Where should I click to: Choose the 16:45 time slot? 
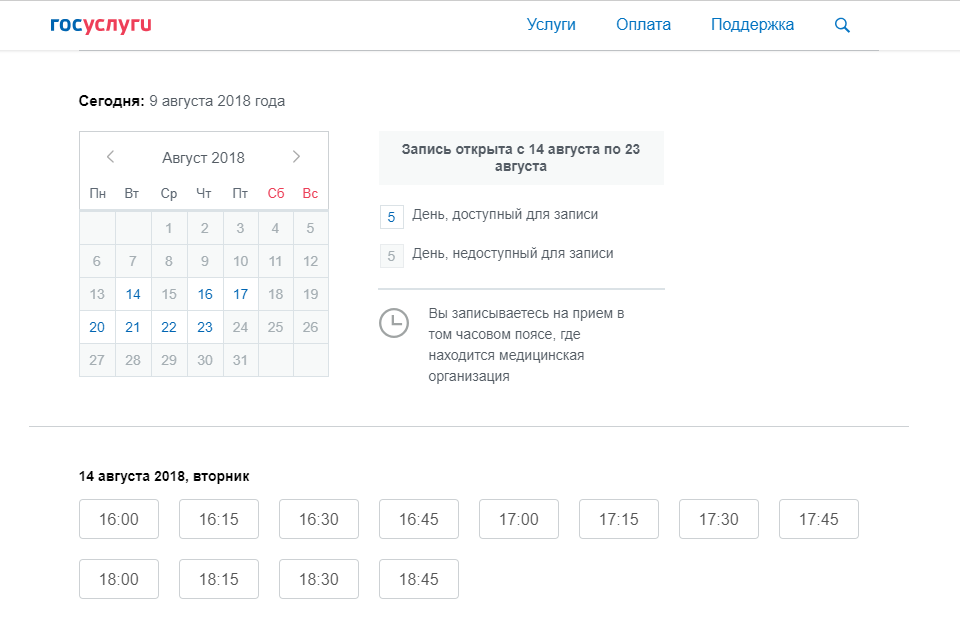(419, 519)
